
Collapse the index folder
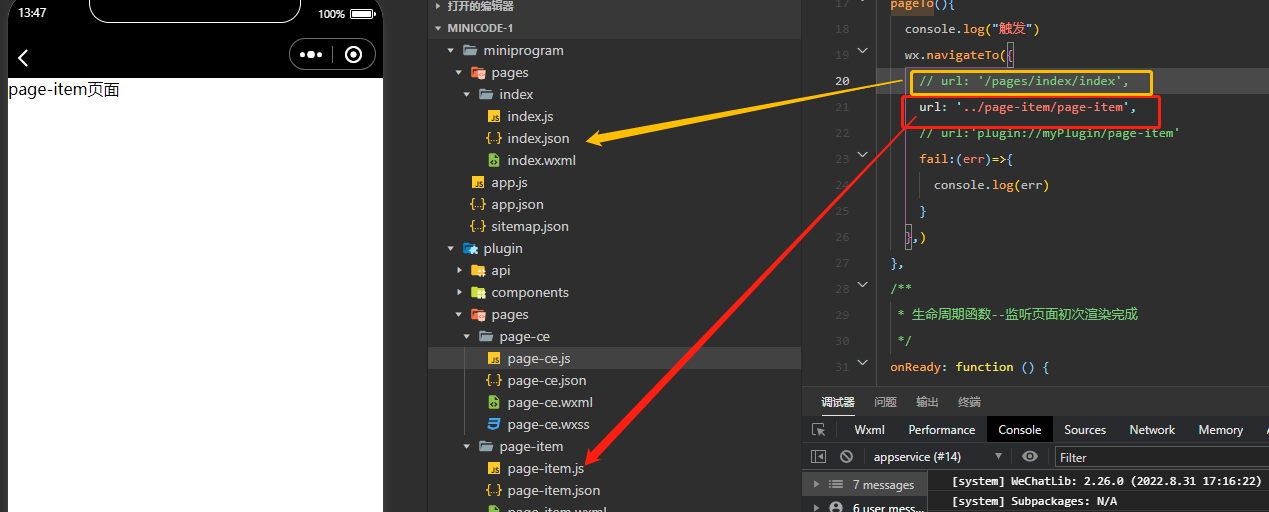click(x=467, y=94)
